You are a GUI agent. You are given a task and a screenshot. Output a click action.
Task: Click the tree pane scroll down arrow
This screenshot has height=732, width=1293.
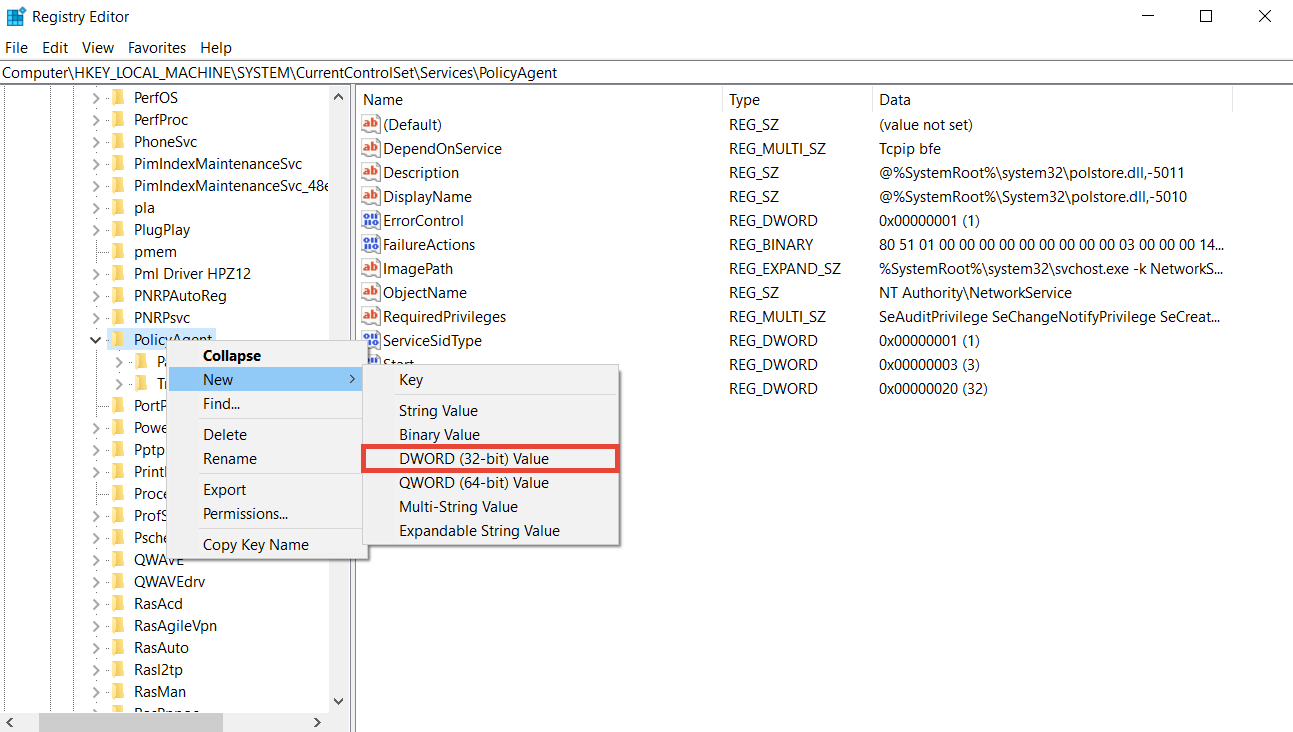337,702
